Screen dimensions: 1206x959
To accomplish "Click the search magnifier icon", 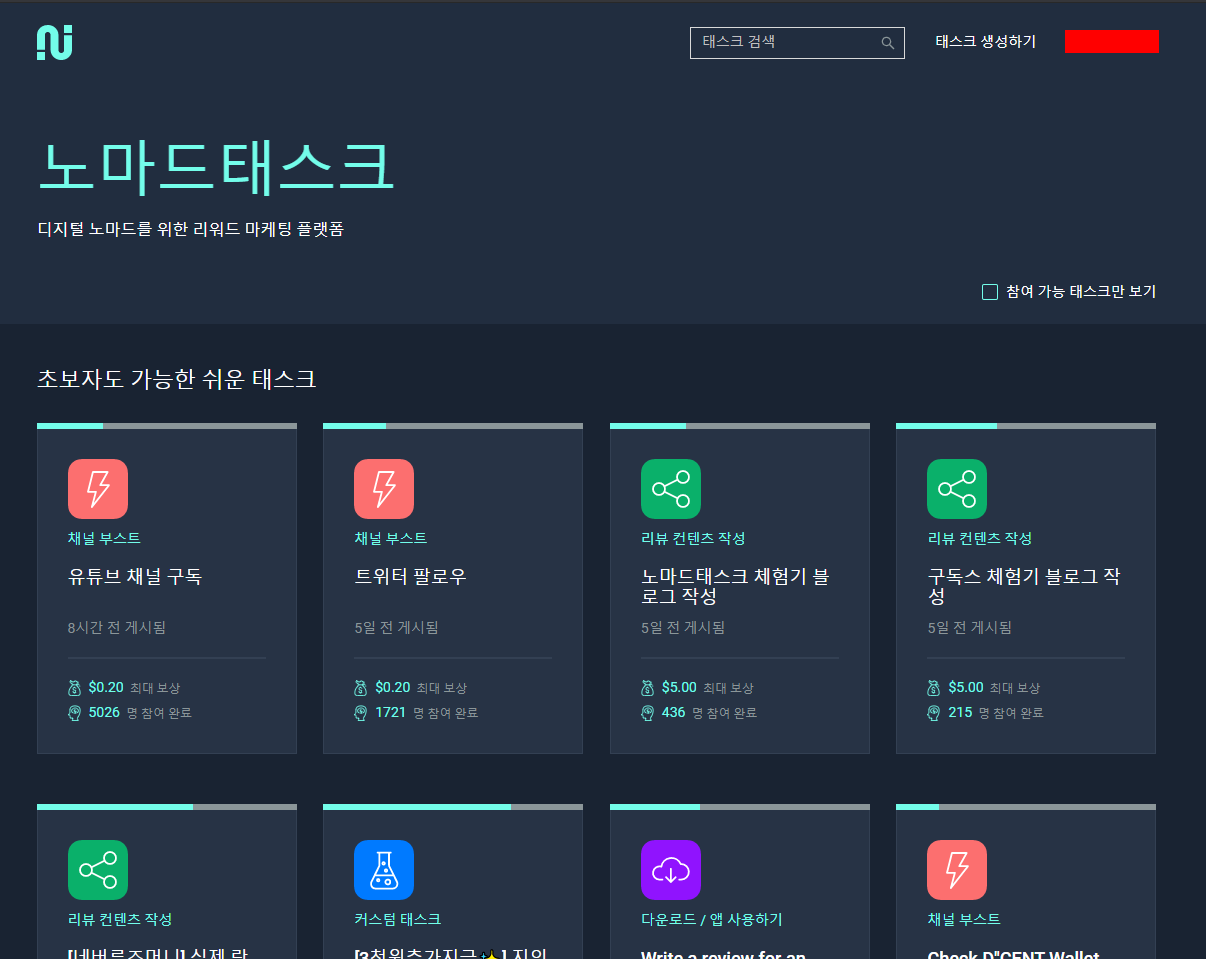I will click(x=887, y=43).
